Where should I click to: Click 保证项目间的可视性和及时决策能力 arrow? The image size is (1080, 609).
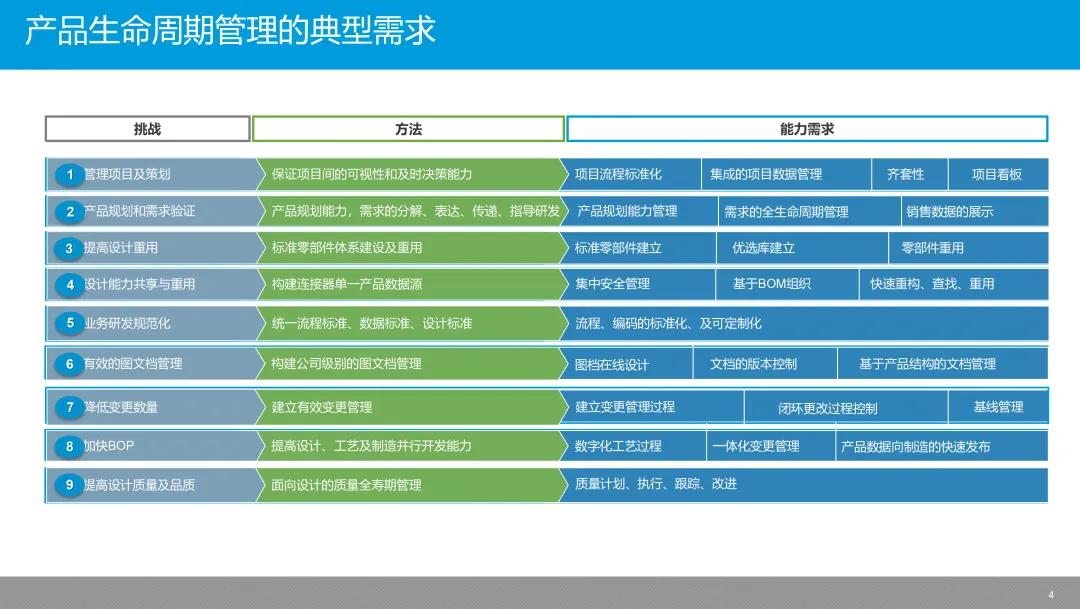pyautogui.click(x=411, y=174)
